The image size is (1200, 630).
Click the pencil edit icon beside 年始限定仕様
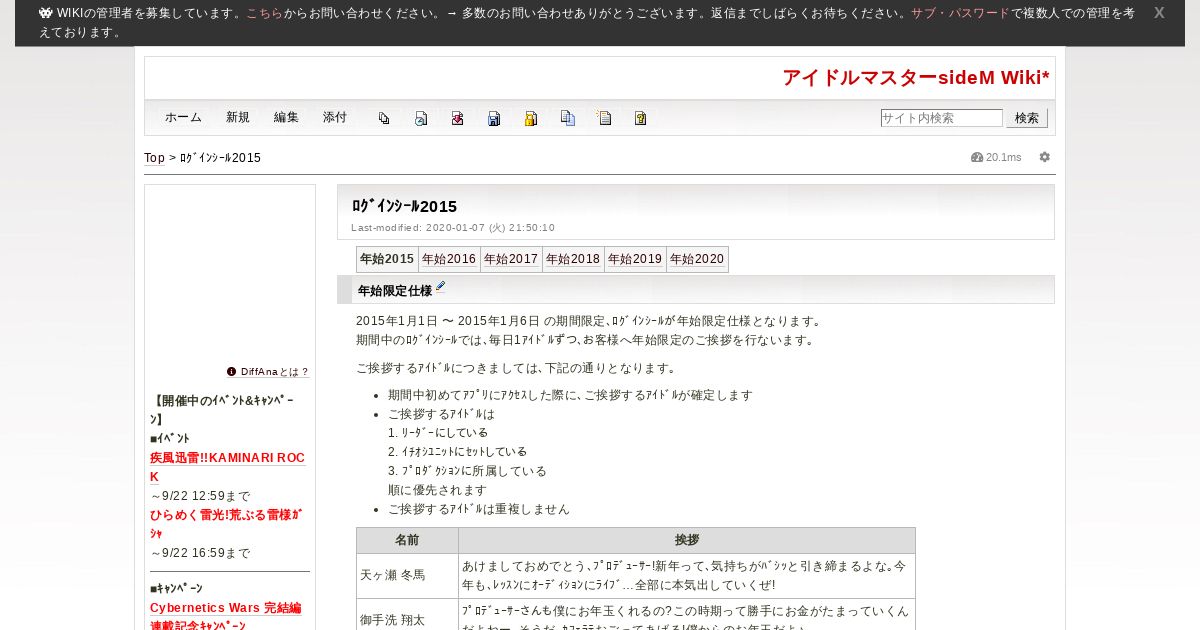tap(441, 287)
